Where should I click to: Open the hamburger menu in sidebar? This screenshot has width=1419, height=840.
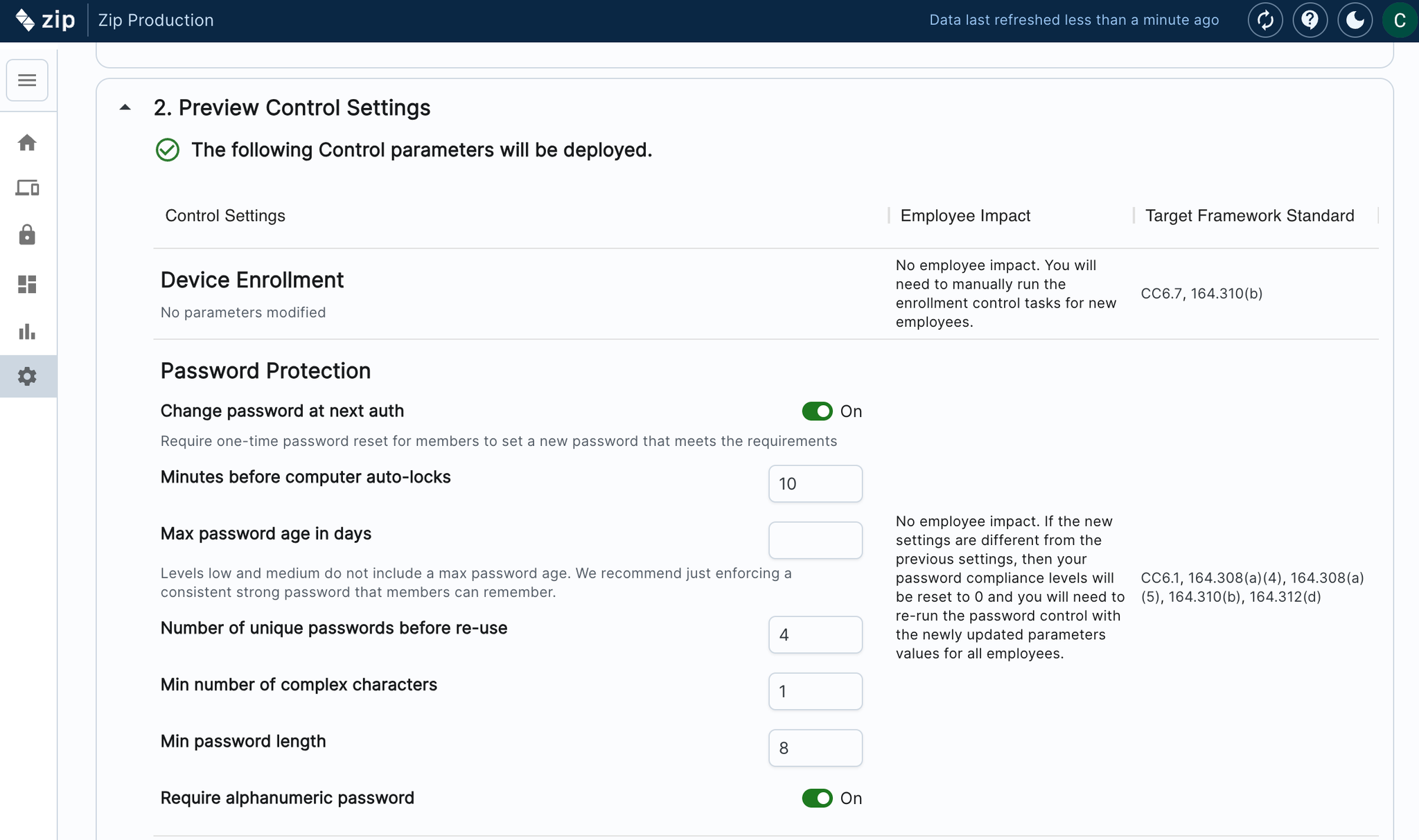(x=27, y=80)
